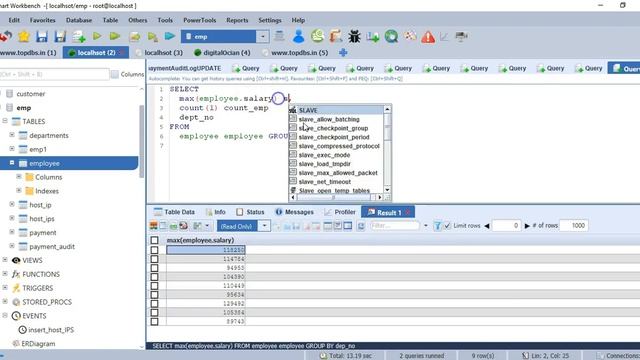Click the database table import icon with green arrow
Viewport: 640px width, 360px height.
click(x=372, y=37)
